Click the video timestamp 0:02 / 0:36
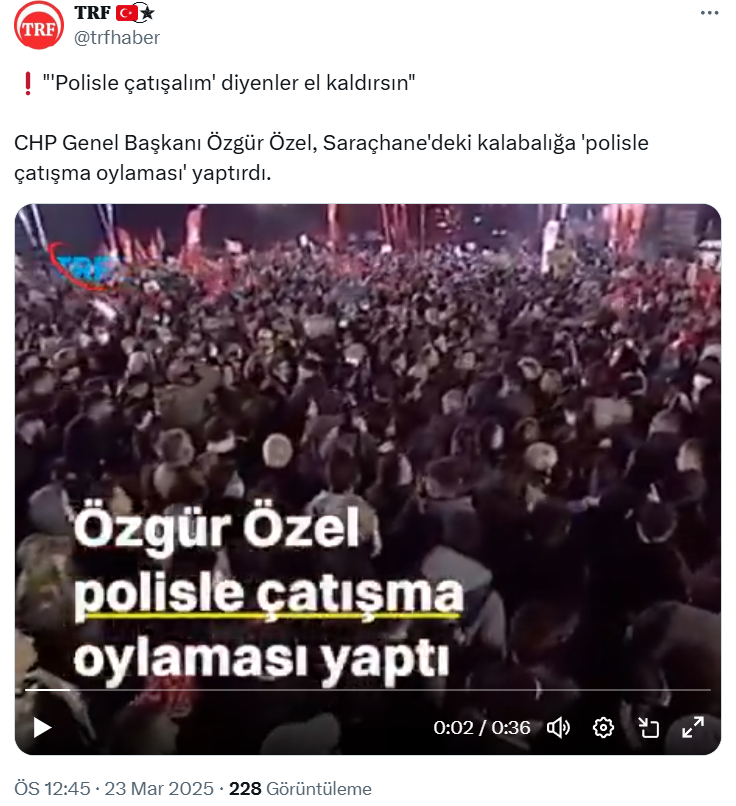The image size is (736, 806). pyautogui.click(x=482, y=727)
